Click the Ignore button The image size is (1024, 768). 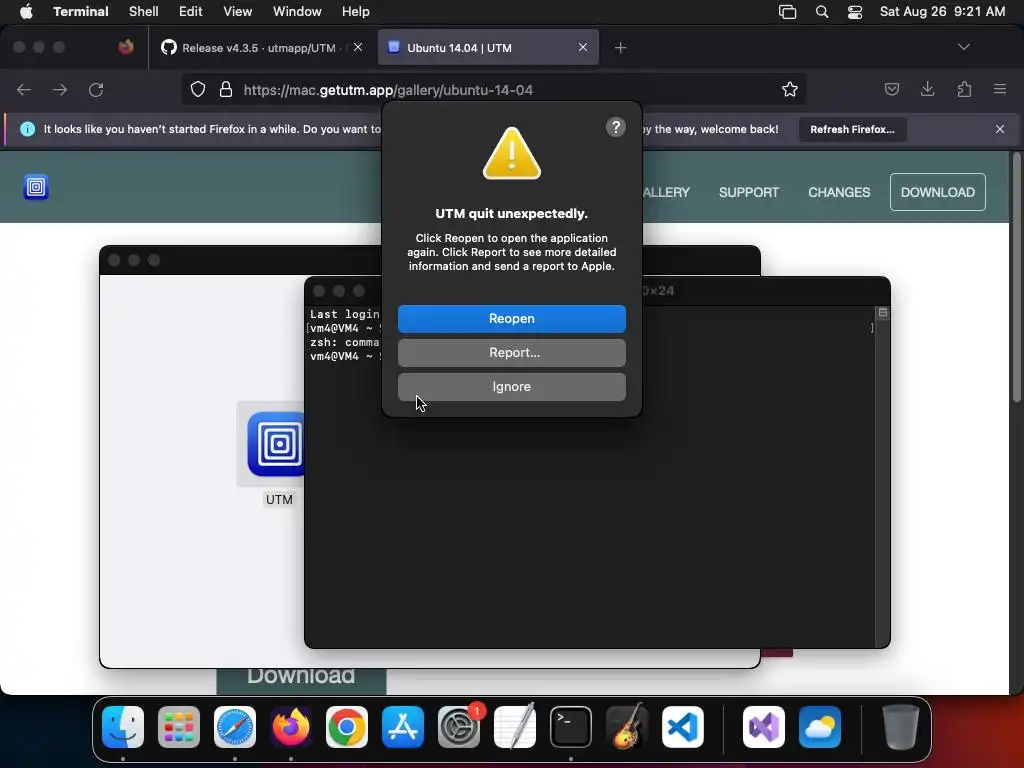(511, 387)
